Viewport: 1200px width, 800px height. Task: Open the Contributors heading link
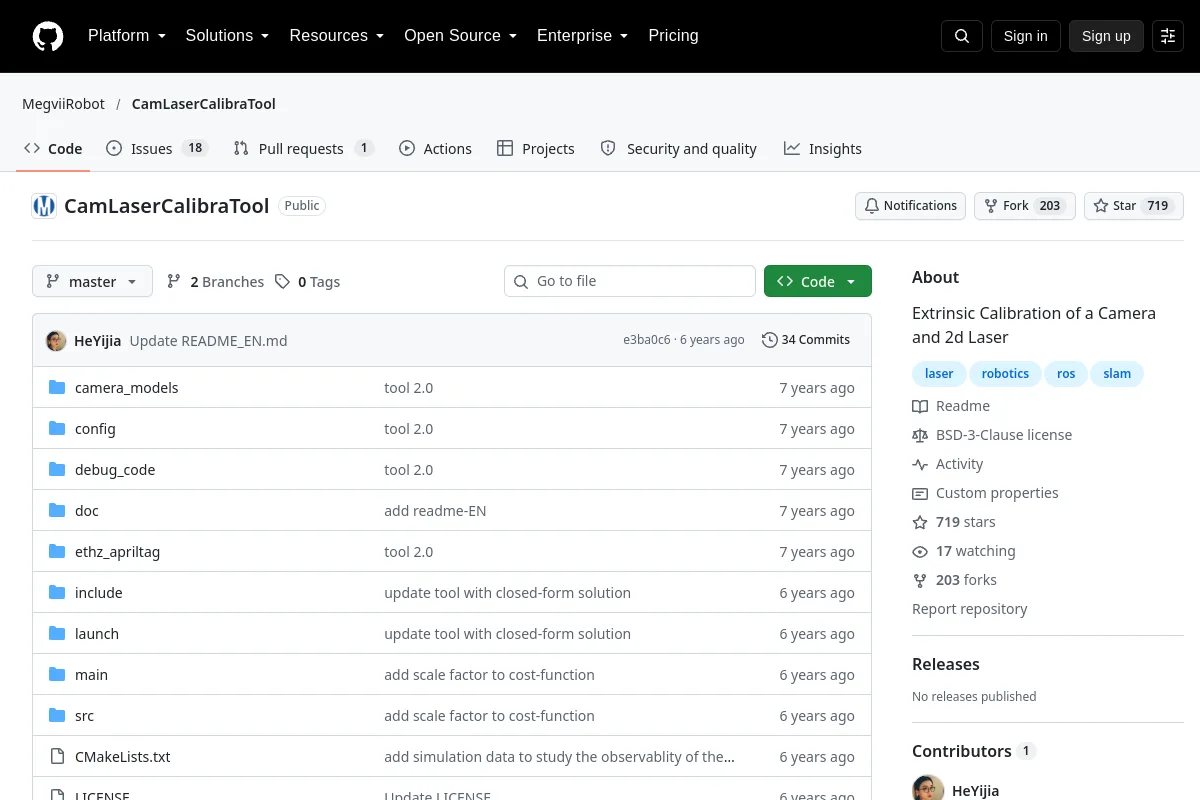click(x=973, y=751)
